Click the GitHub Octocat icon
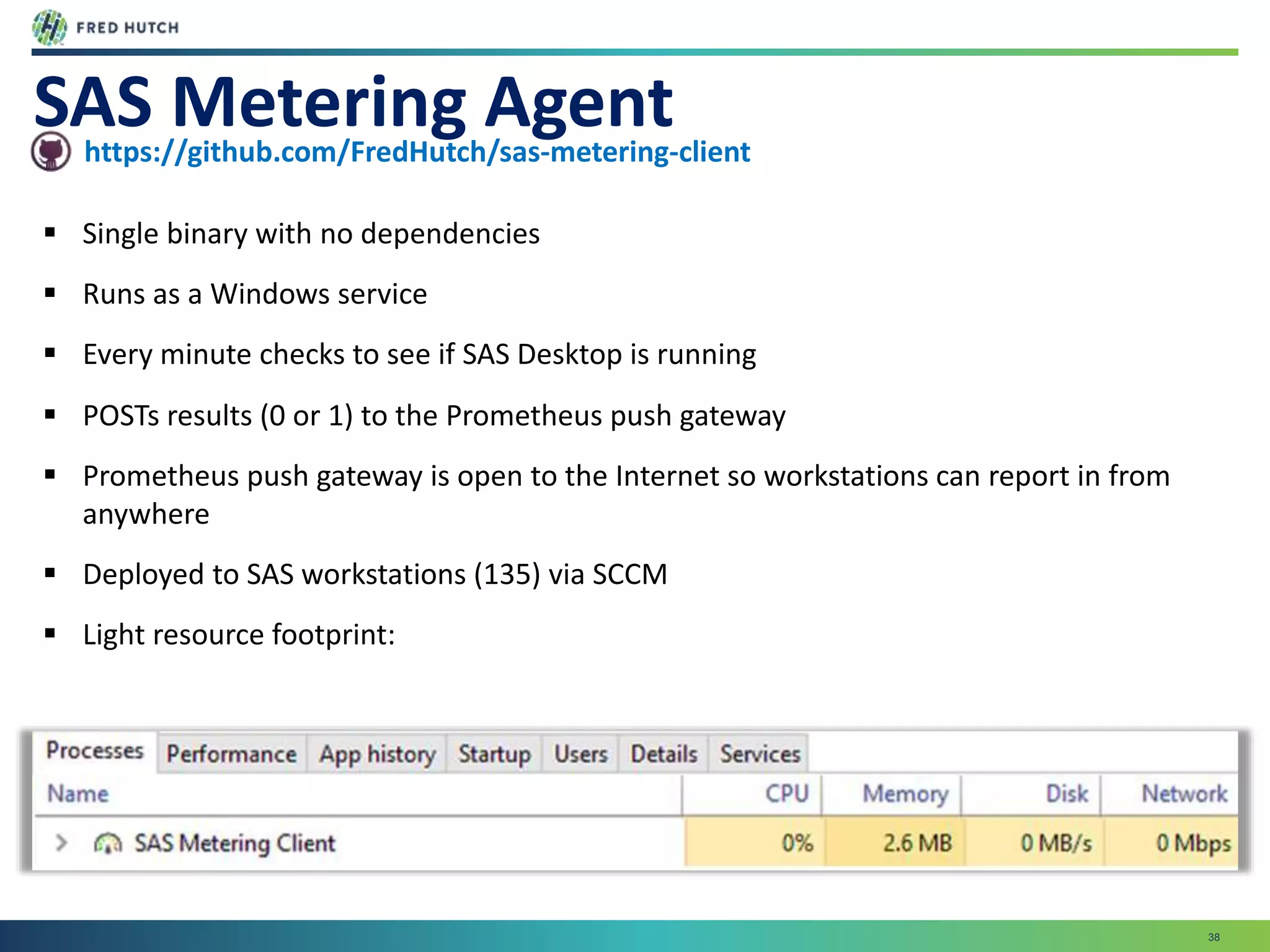Viewport: 1270px width, 952px height. pos(51,151)
